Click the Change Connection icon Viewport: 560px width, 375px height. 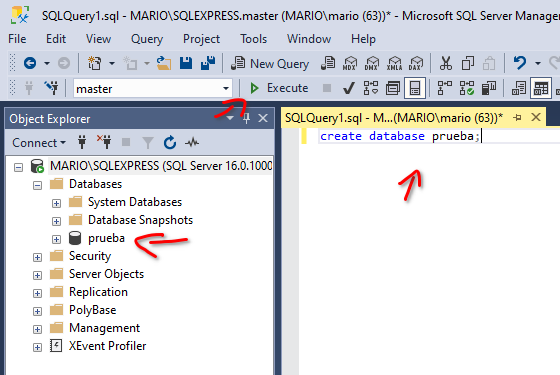coord(52,88)
